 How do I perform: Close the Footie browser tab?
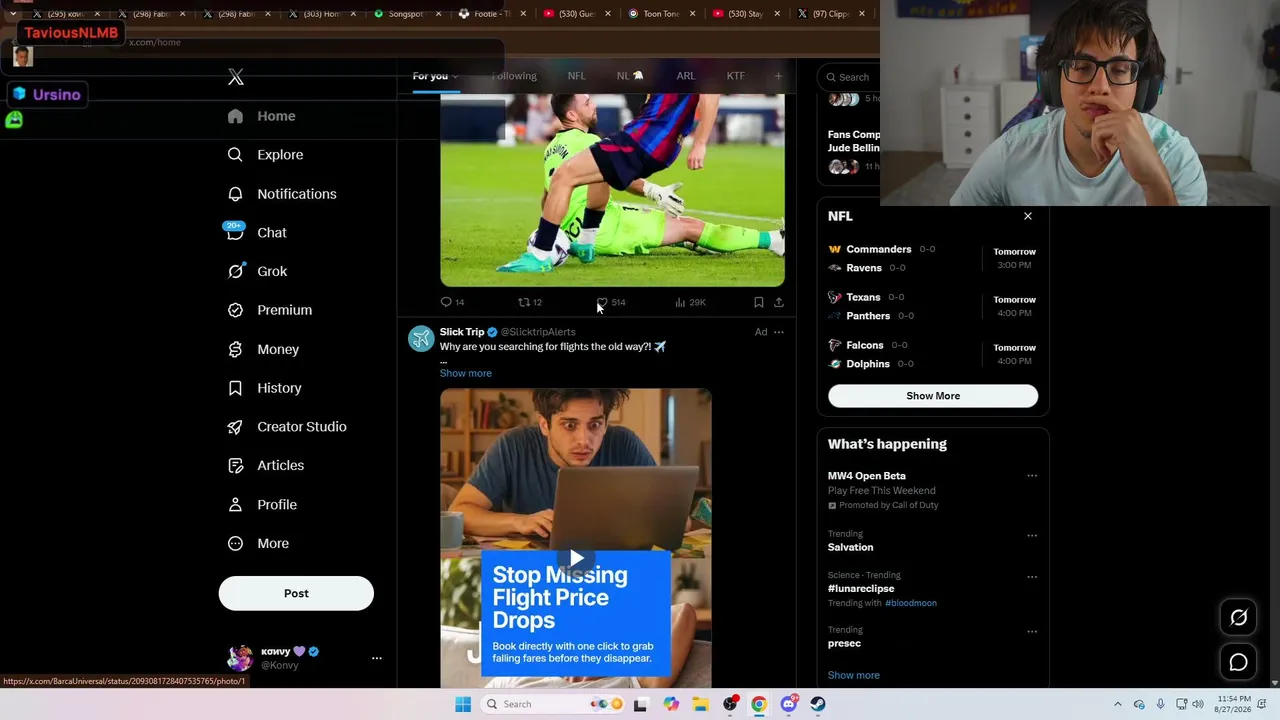click(522, 14)
